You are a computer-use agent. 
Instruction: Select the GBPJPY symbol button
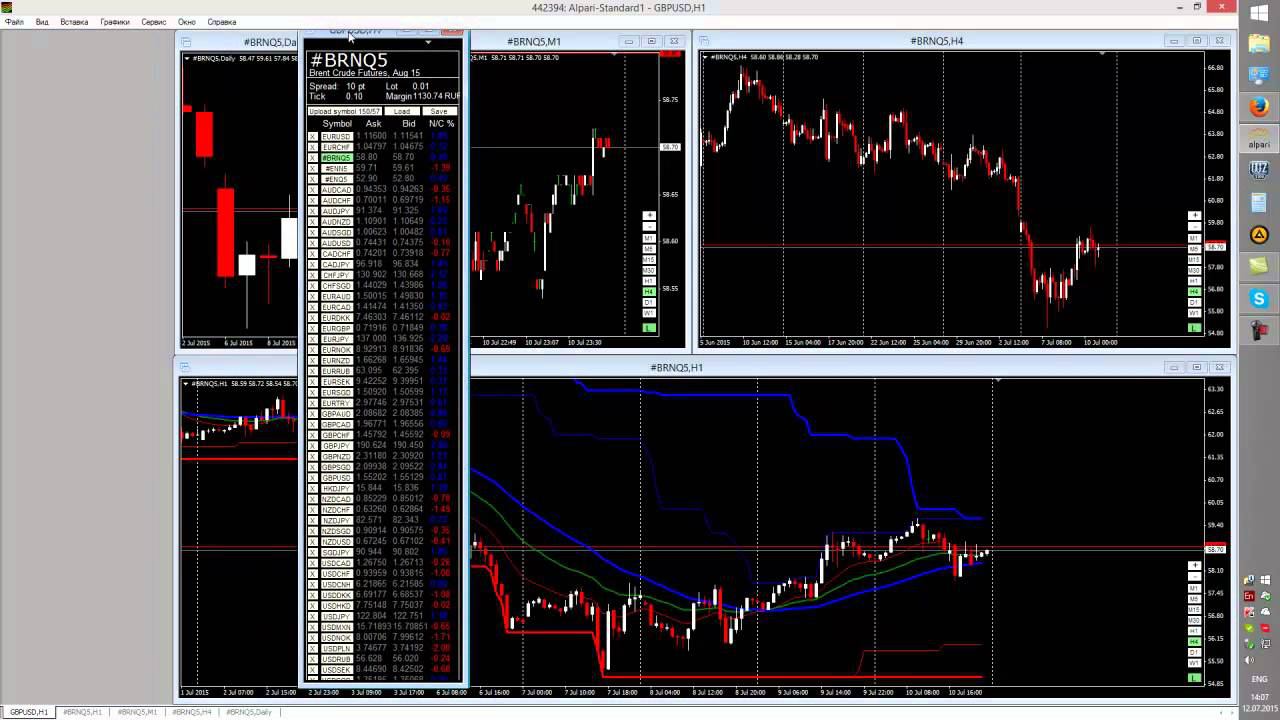[336, 446]
